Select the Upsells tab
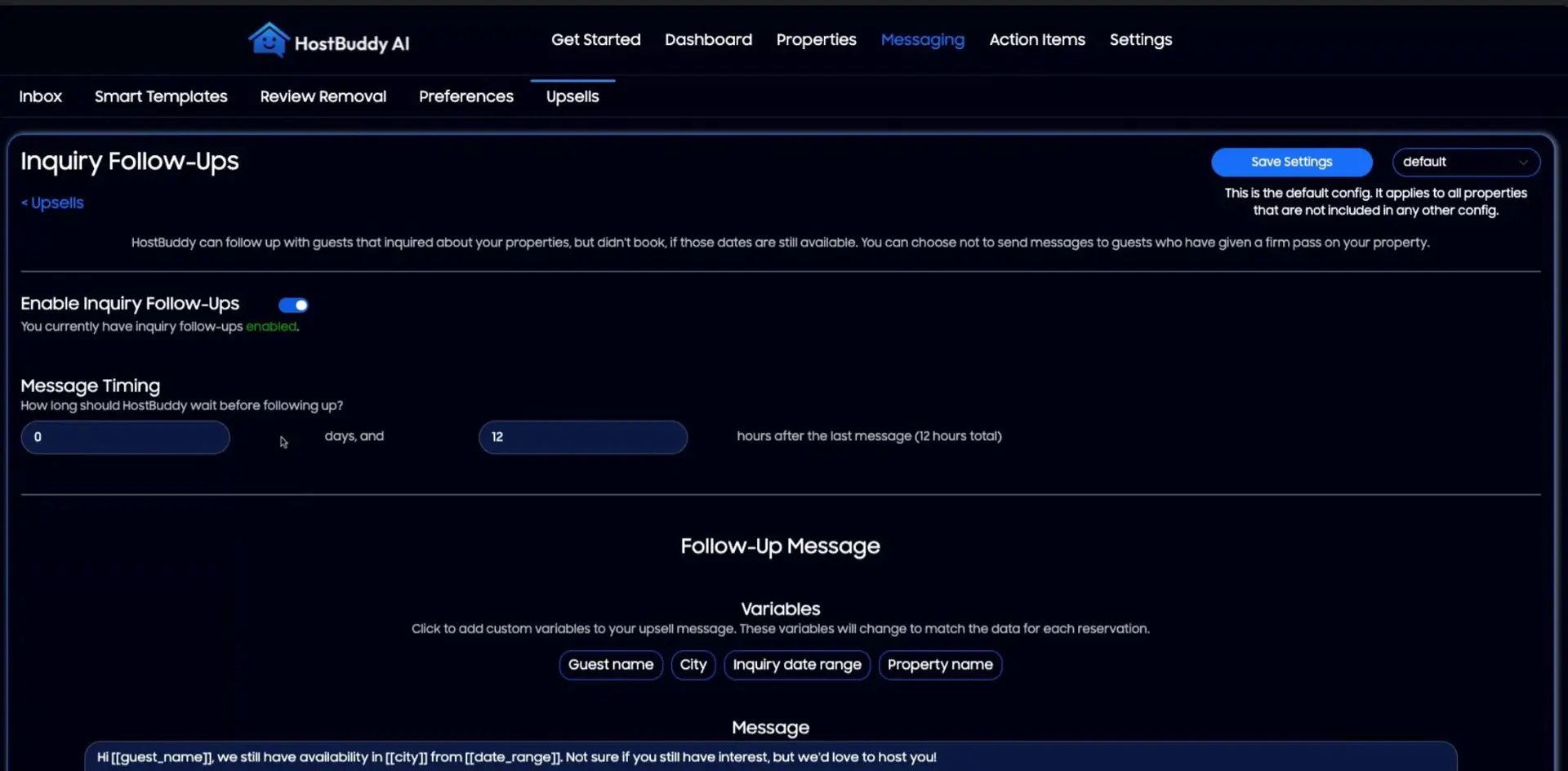Image resolution: width=1568 pixels, height=771 pixels. click(x=572, y=96)
